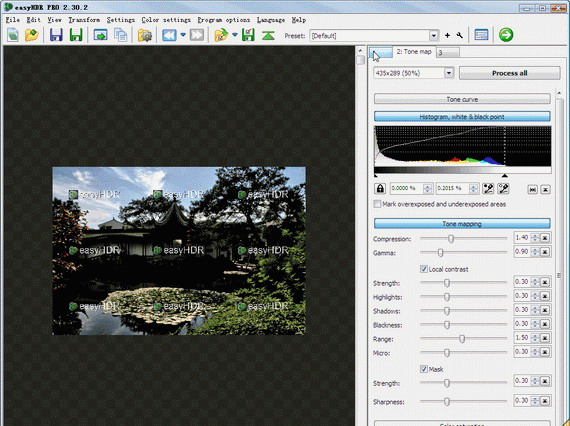
Task: Save using the green floppy disk icon
Action: click(x=76, y=35)
